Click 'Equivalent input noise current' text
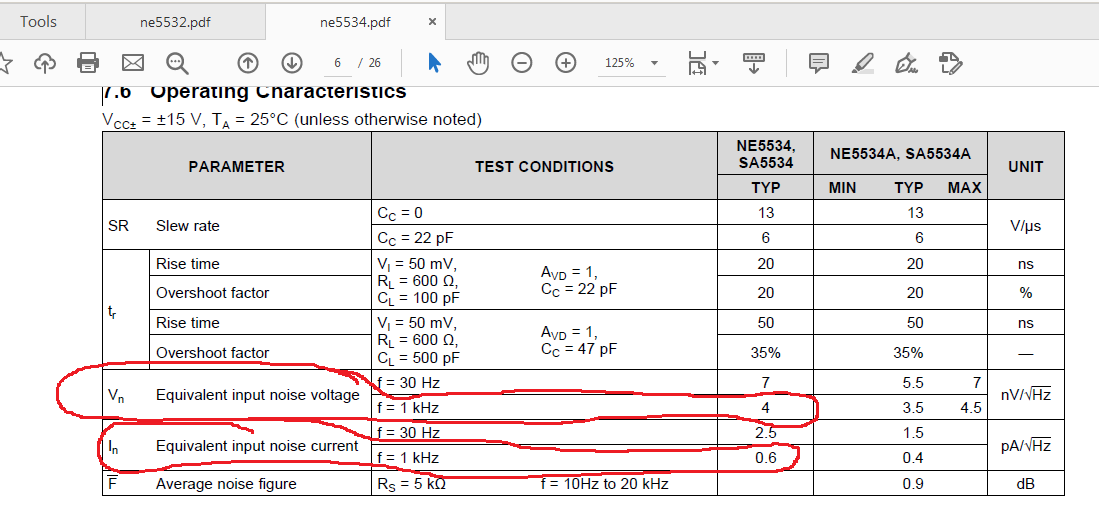1099x530 pixels. pos(257,446)
